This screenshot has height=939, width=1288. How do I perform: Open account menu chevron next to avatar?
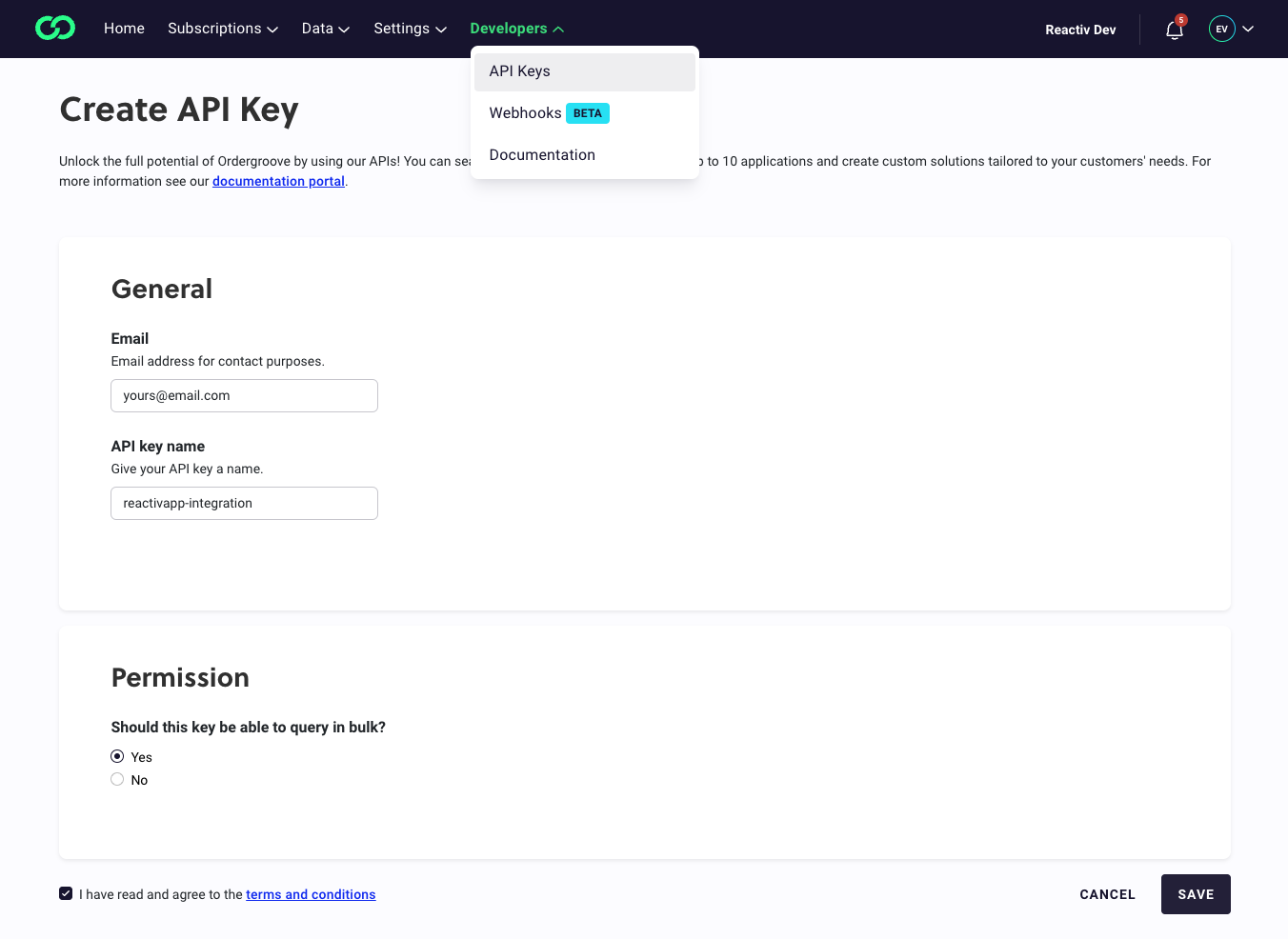pos(1248,29)
